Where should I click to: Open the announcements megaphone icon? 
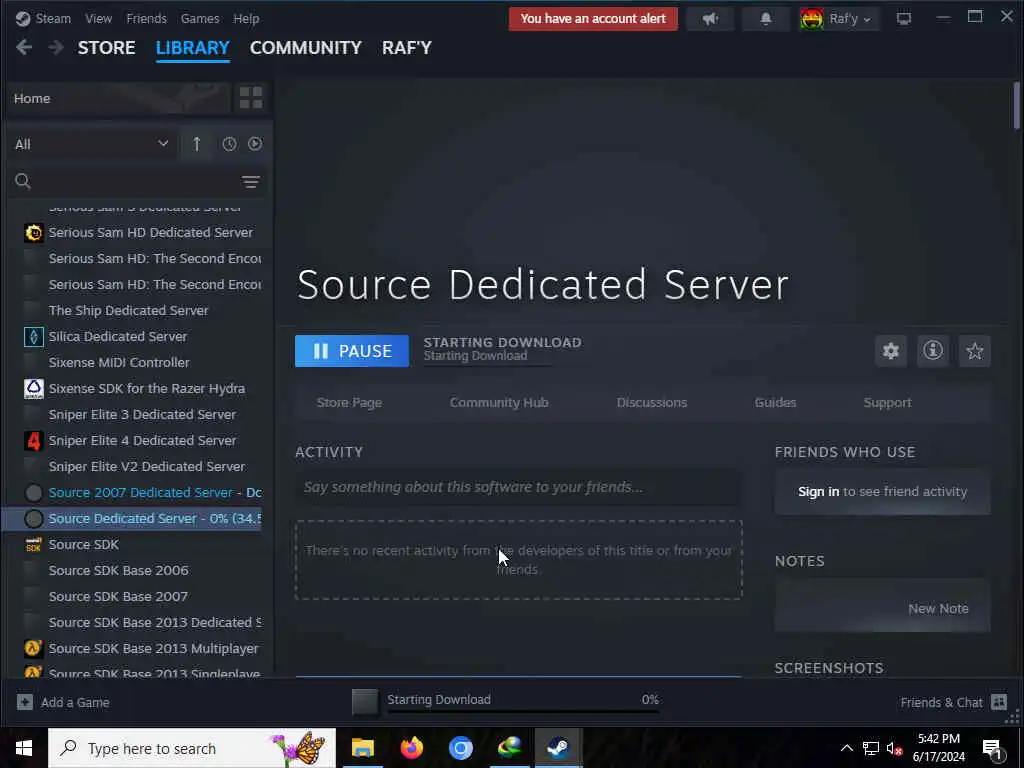tap(710, 18)
